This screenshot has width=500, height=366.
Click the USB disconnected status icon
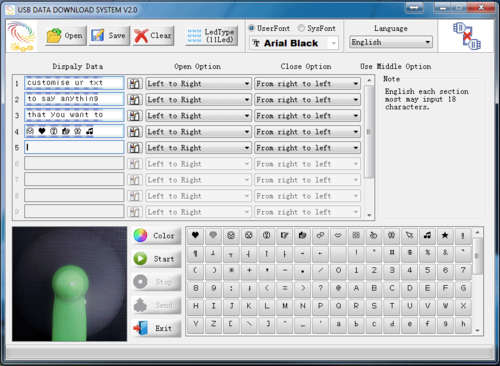point(467,36)
